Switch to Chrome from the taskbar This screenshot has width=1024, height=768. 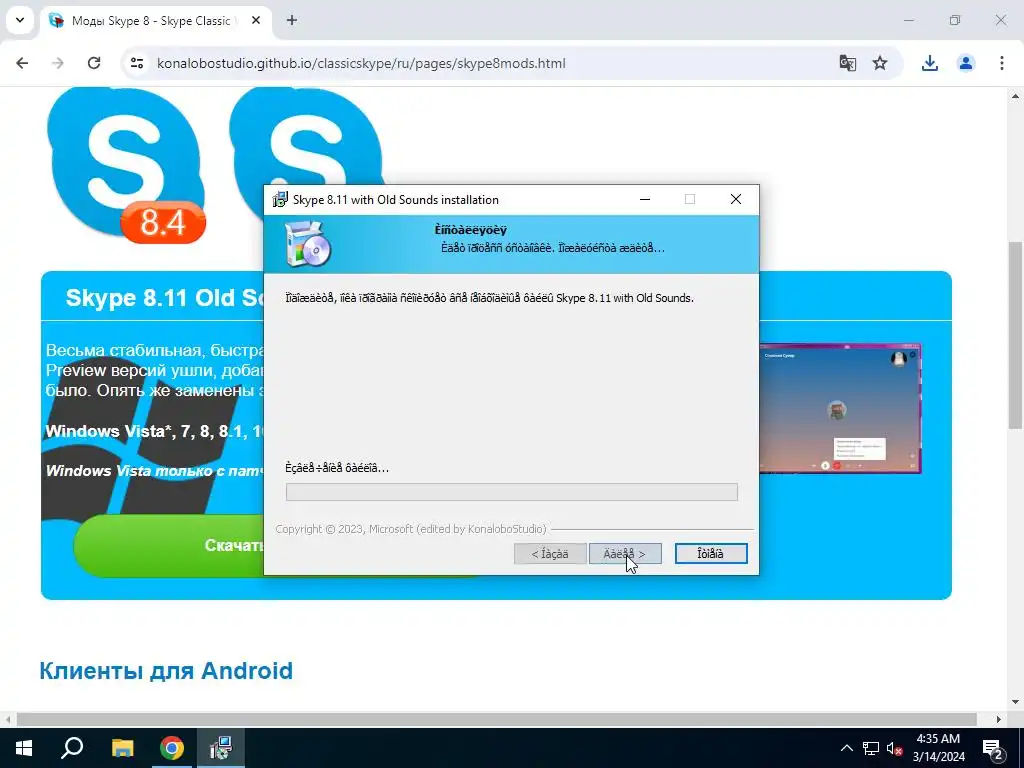point(172,748)
